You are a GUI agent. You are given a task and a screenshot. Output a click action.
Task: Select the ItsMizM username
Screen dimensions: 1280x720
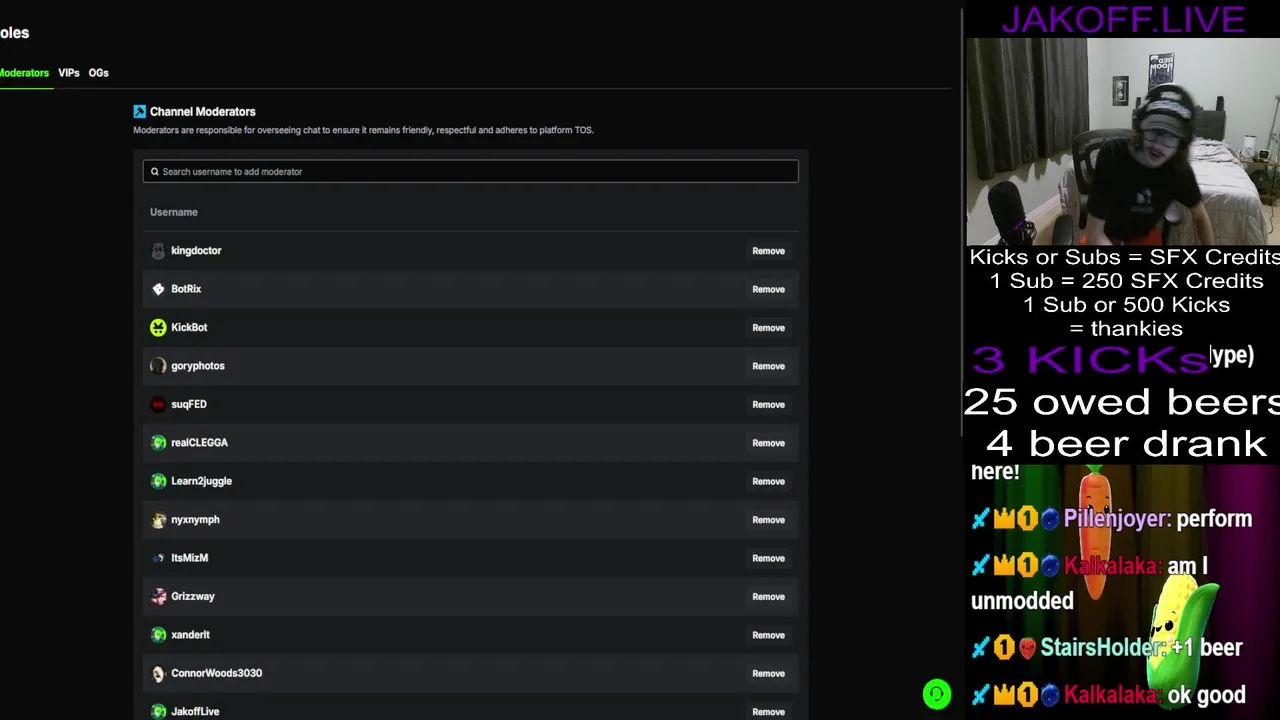[x=189, y=558]
